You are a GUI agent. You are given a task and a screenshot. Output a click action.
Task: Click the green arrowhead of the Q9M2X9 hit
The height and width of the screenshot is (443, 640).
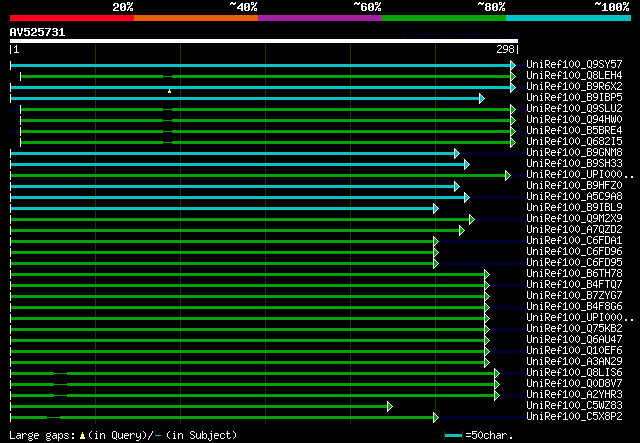(472, 219)
